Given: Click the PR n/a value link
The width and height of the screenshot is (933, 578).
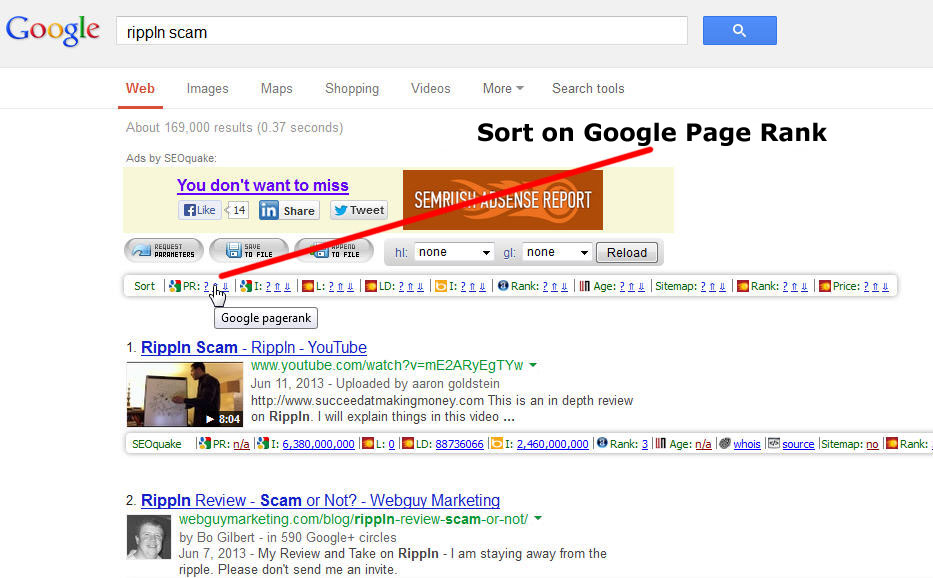Looking at the screenshot, I should tap(241, 444).
